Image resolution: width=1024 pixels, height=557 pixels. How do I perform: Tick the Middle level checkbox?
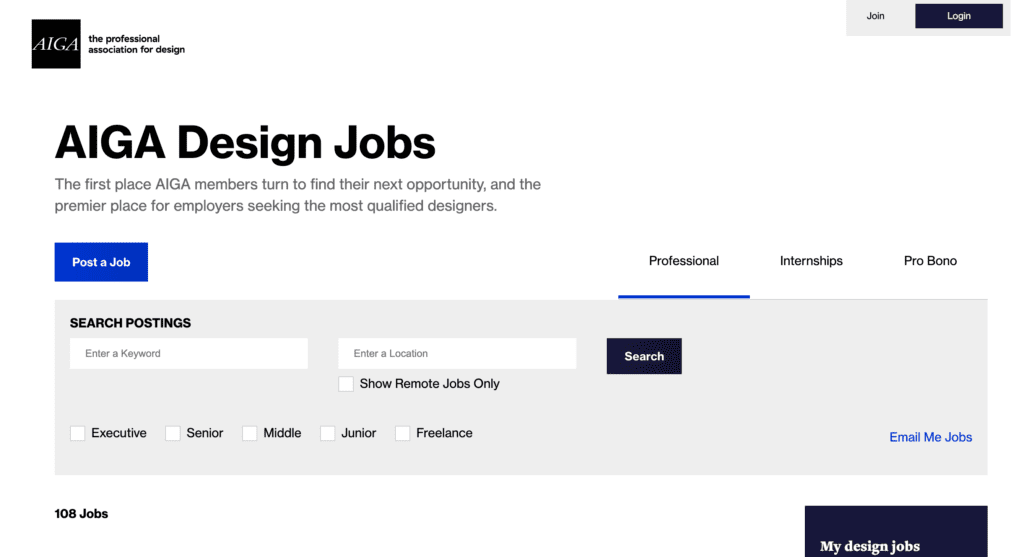pos(249,434)
